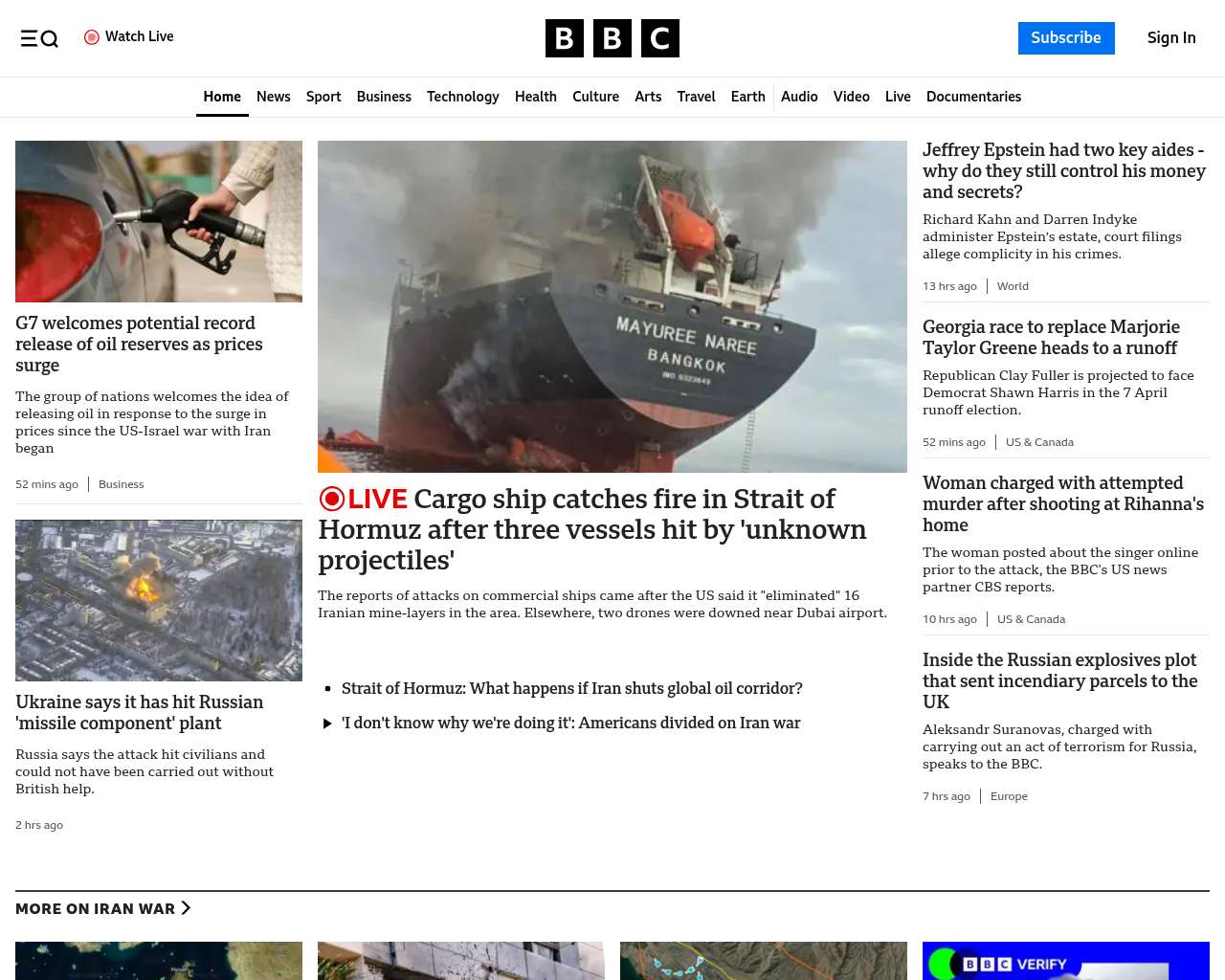
Task: Click 'Republican Clay Fuller' summary text
Action: (x=1058, y=392)
